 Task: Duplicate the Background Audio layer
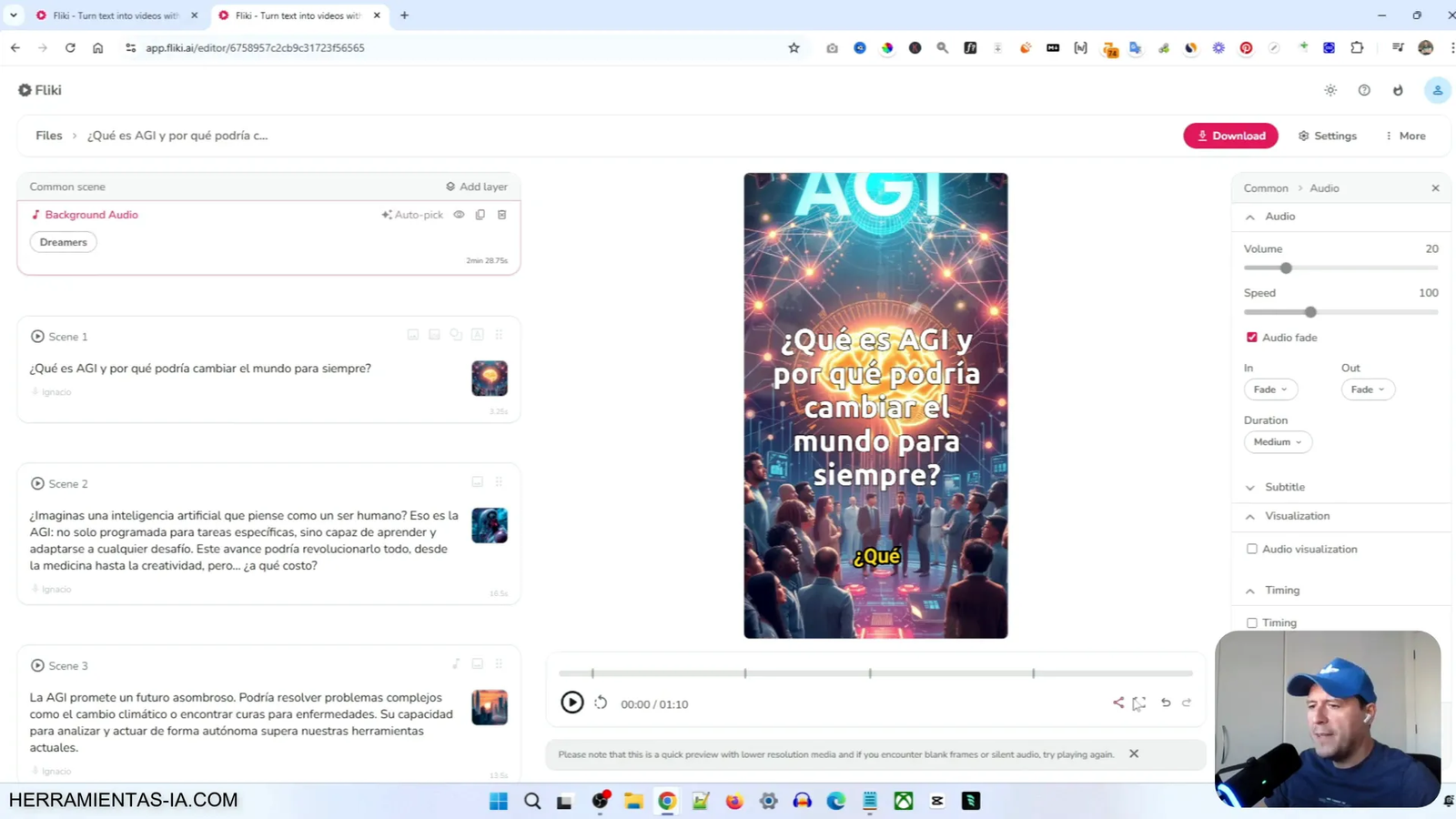480,215
